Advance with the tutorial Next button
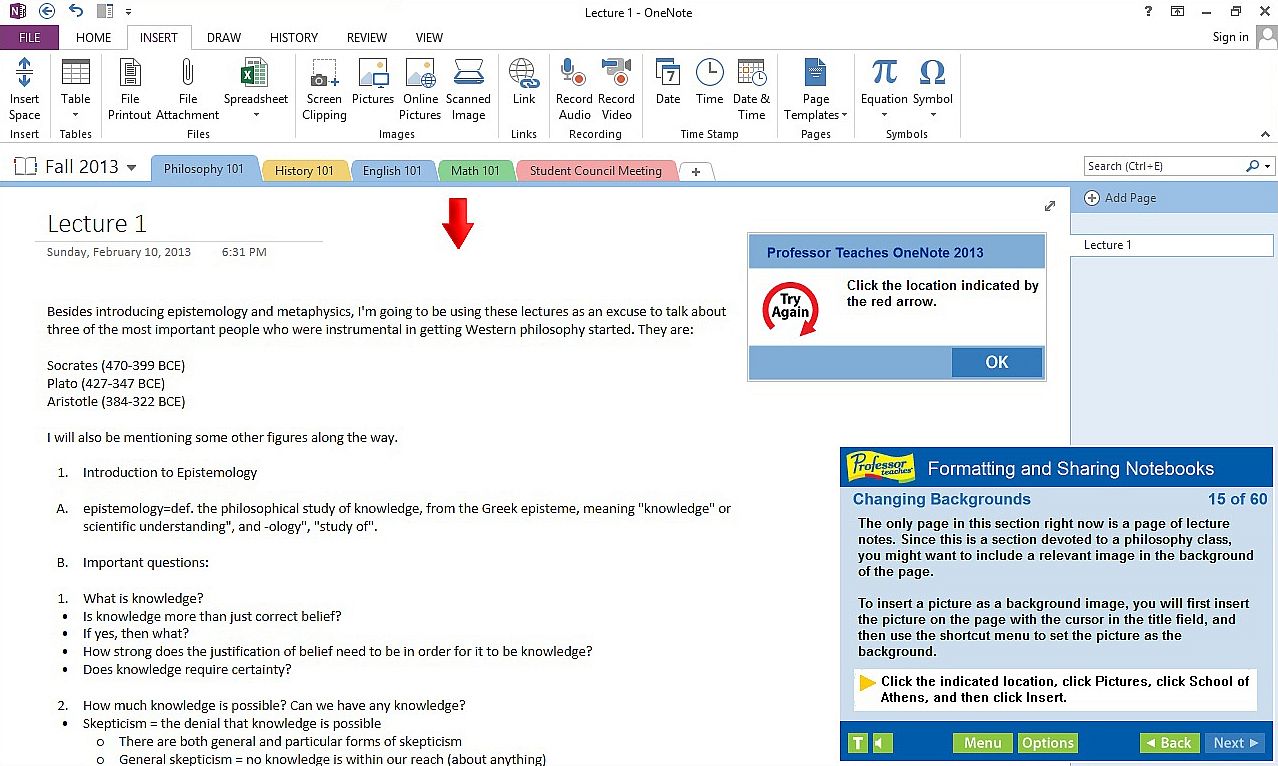1278x766 pixels. pyautogui.click(x=1234, y=743)
